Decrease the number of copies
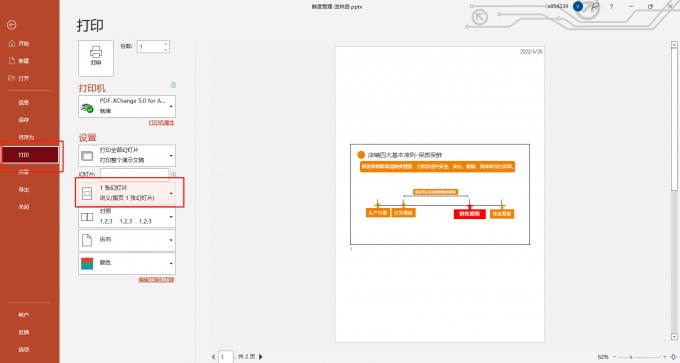 166,50
